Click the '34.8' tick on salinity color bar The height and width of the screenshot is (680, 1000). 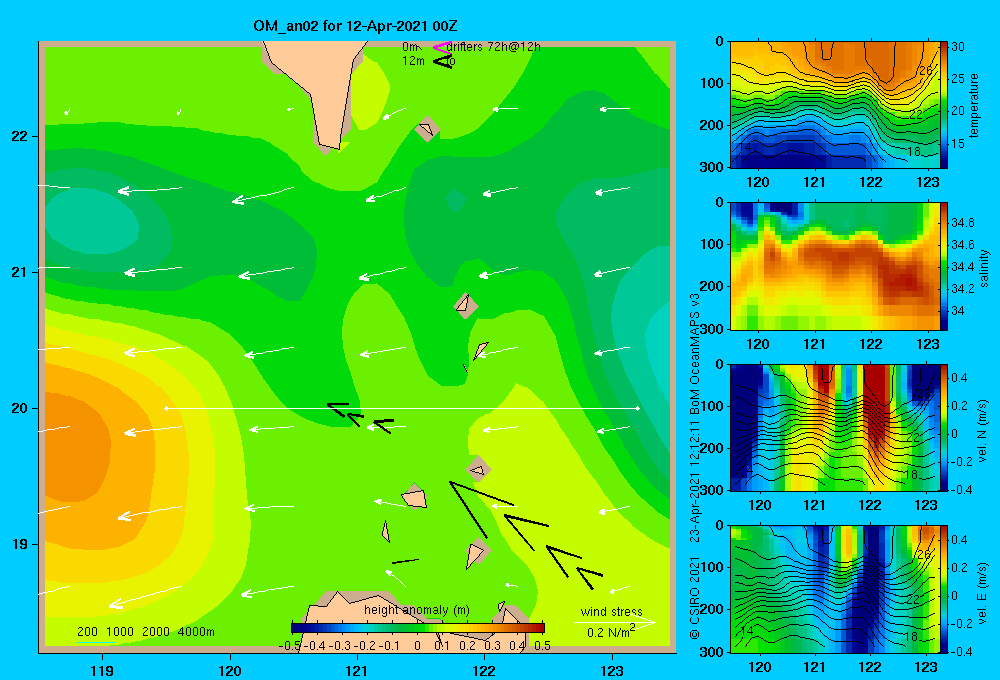[x=962, y=223]
